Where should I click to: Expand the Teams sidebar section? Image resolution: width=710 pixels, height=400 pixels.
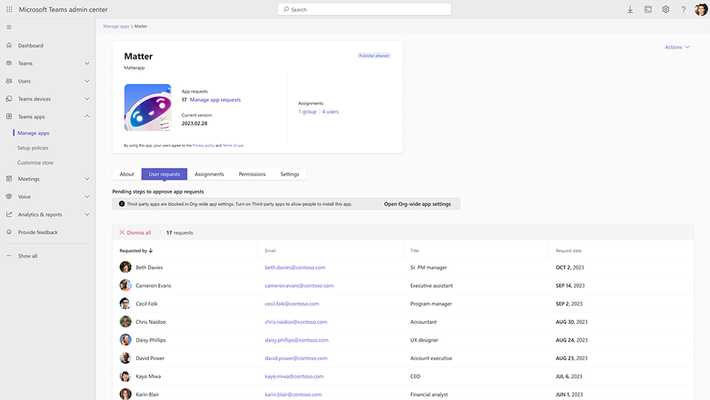click(87, 63)
